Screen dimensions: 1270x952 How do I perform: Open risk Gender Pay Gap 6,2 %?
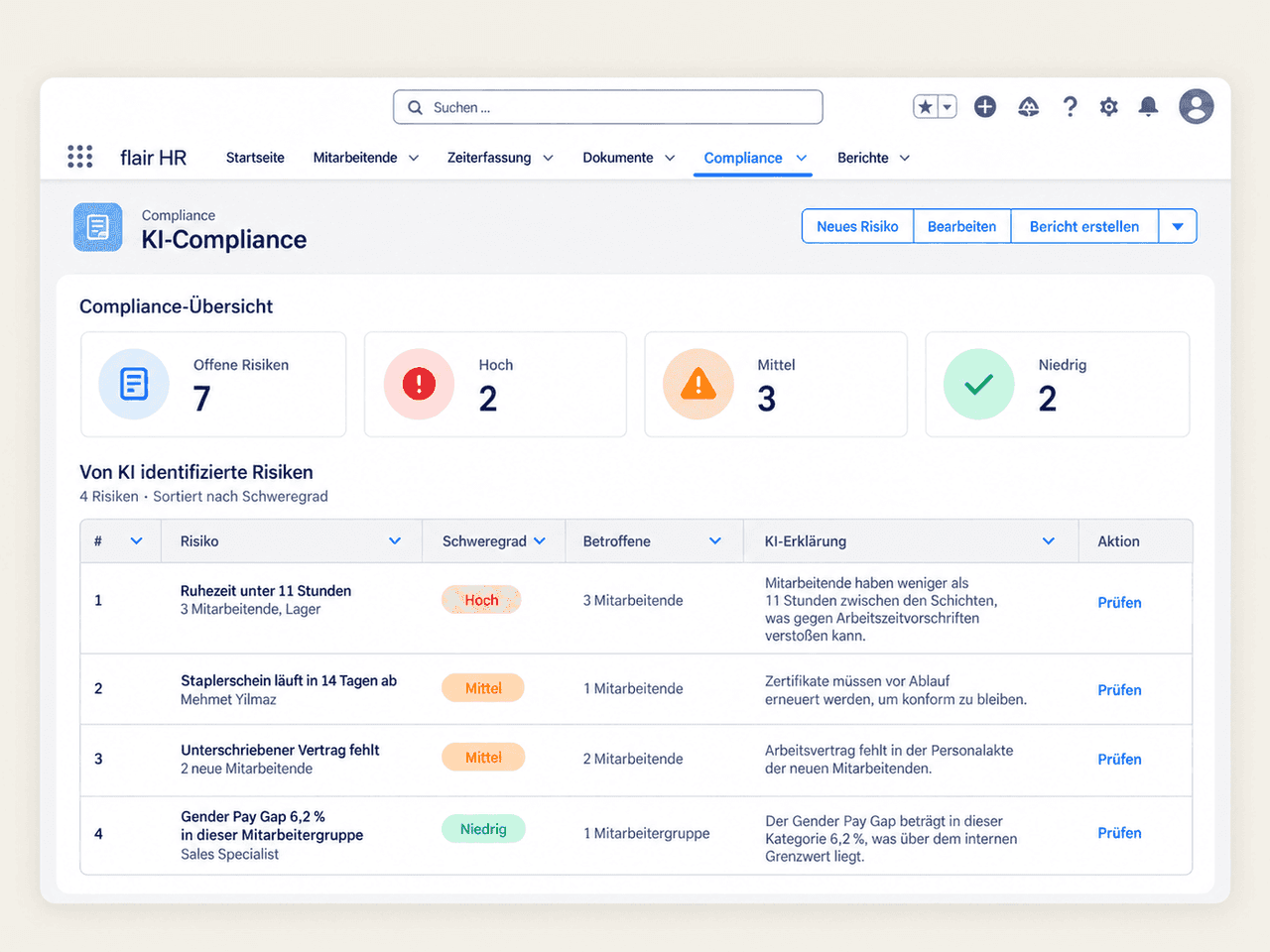272,825
